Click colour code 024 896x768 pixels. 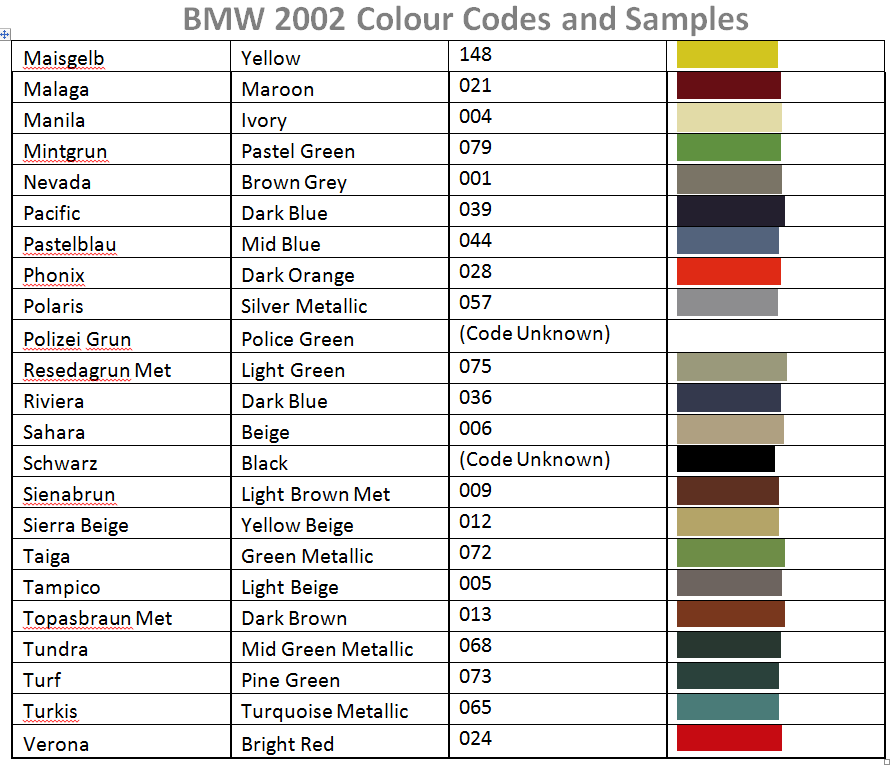tap(475, 738)
